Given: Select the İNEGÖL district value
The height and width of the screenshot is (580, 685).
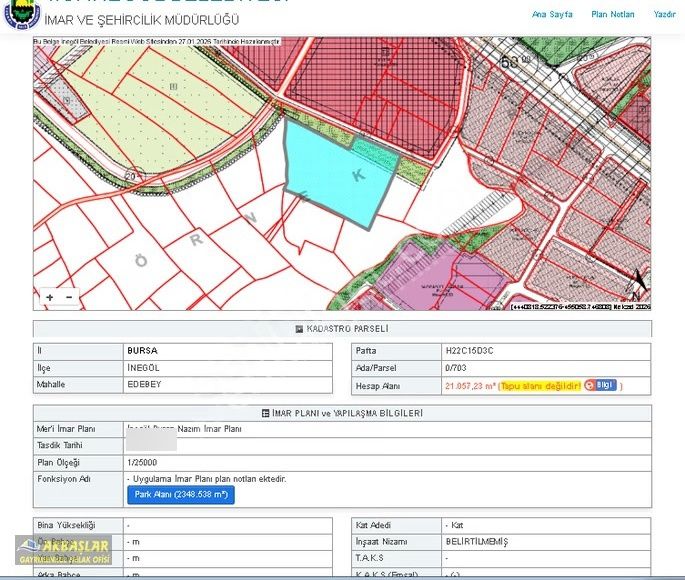Looking at the screenshot, I should (143, 368).
